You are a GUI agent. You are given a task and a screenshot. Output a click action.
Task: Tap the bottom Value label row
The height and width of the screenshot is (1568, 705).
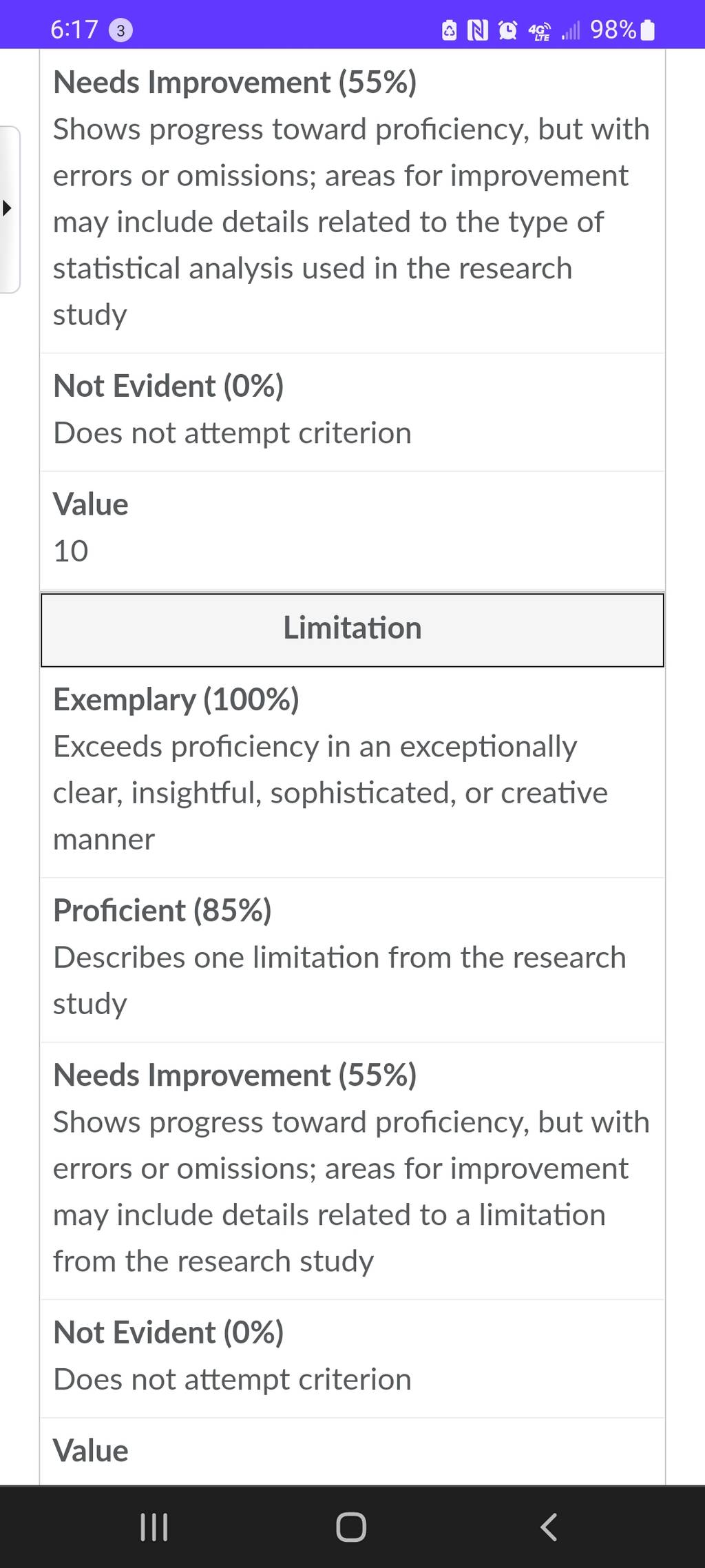(352, 1451)
